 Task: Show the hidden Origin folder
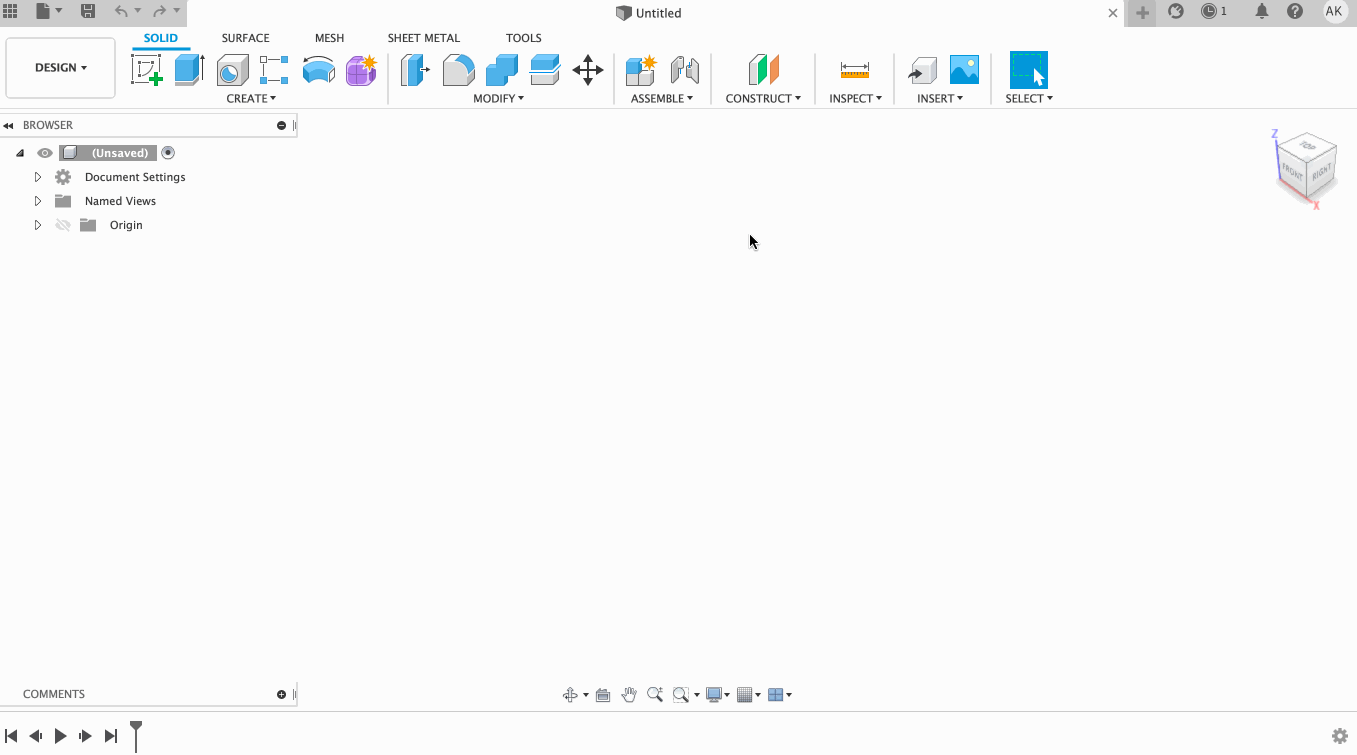click(x=63, y=225)
